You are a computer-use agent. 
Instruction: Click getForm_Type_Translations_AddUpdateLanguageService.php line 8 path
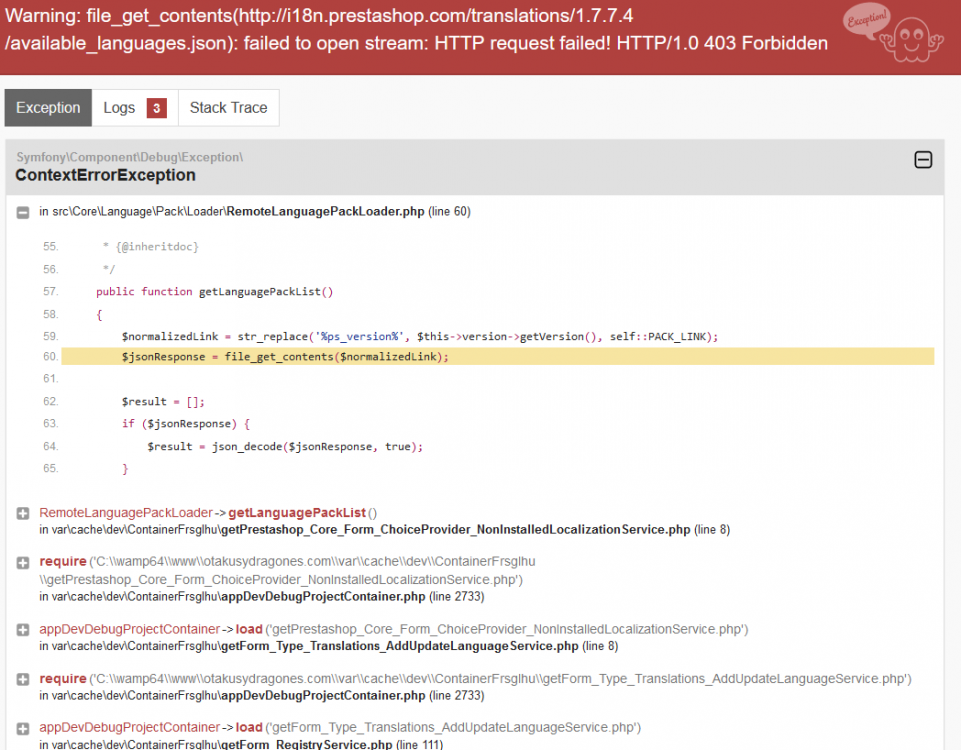point(329,646)
